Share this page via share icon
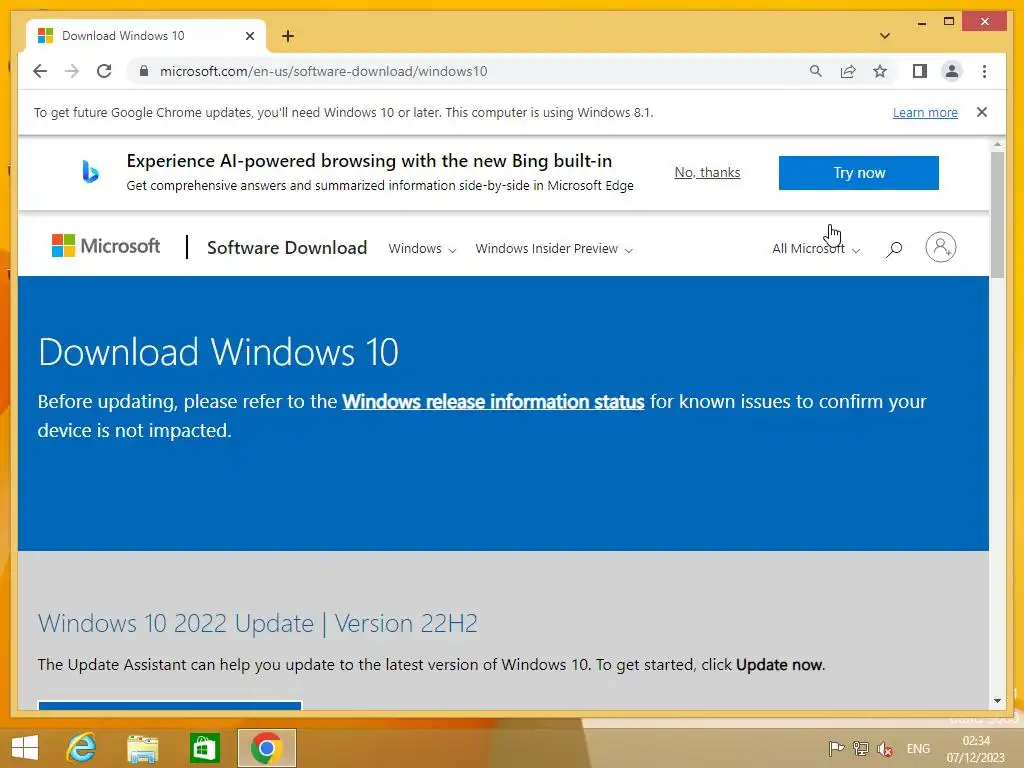Screen dimensions: 1024x768 [848, 71]
